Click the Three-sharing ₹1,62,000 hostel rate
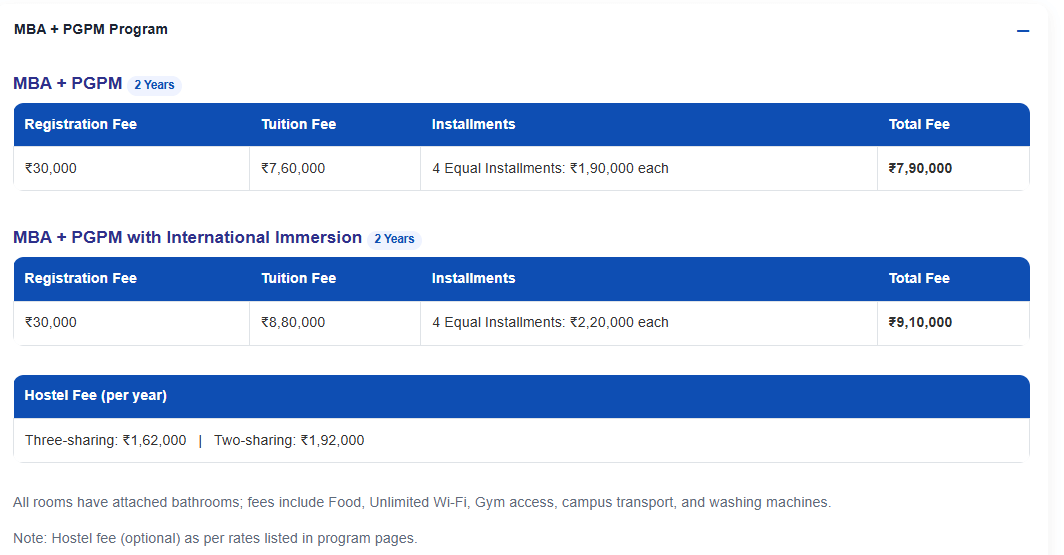The width and height of the screenshot is (1064, 555). tap(106, 441)
